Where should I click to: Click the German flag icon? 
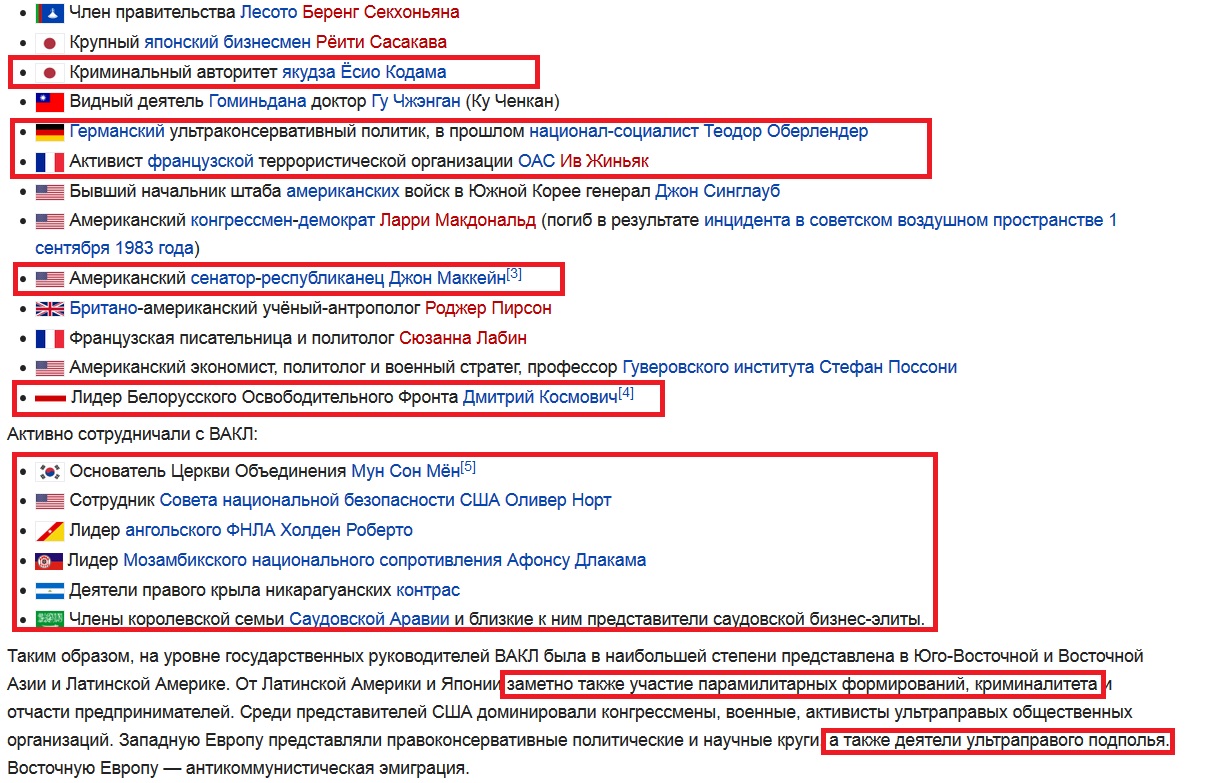pos(50,132)
